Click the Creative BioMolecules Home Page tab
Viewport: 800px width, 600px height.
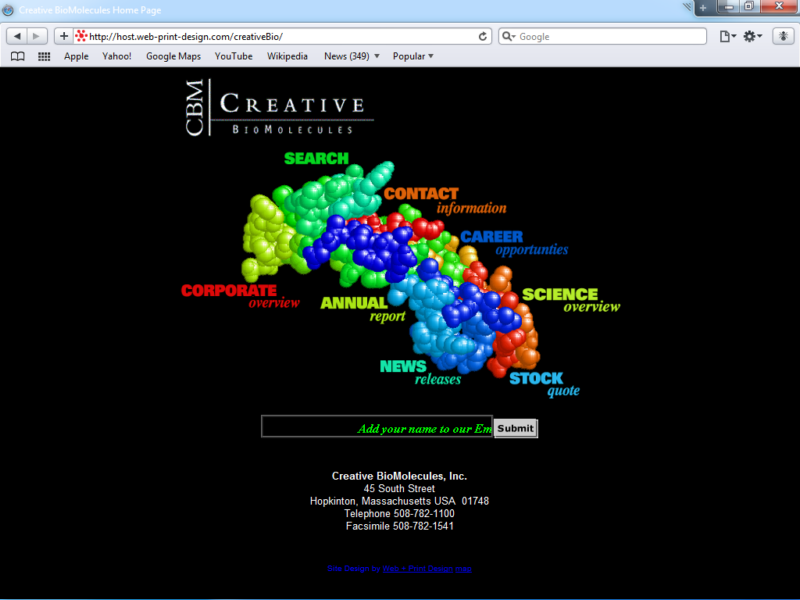pos(90,10)
